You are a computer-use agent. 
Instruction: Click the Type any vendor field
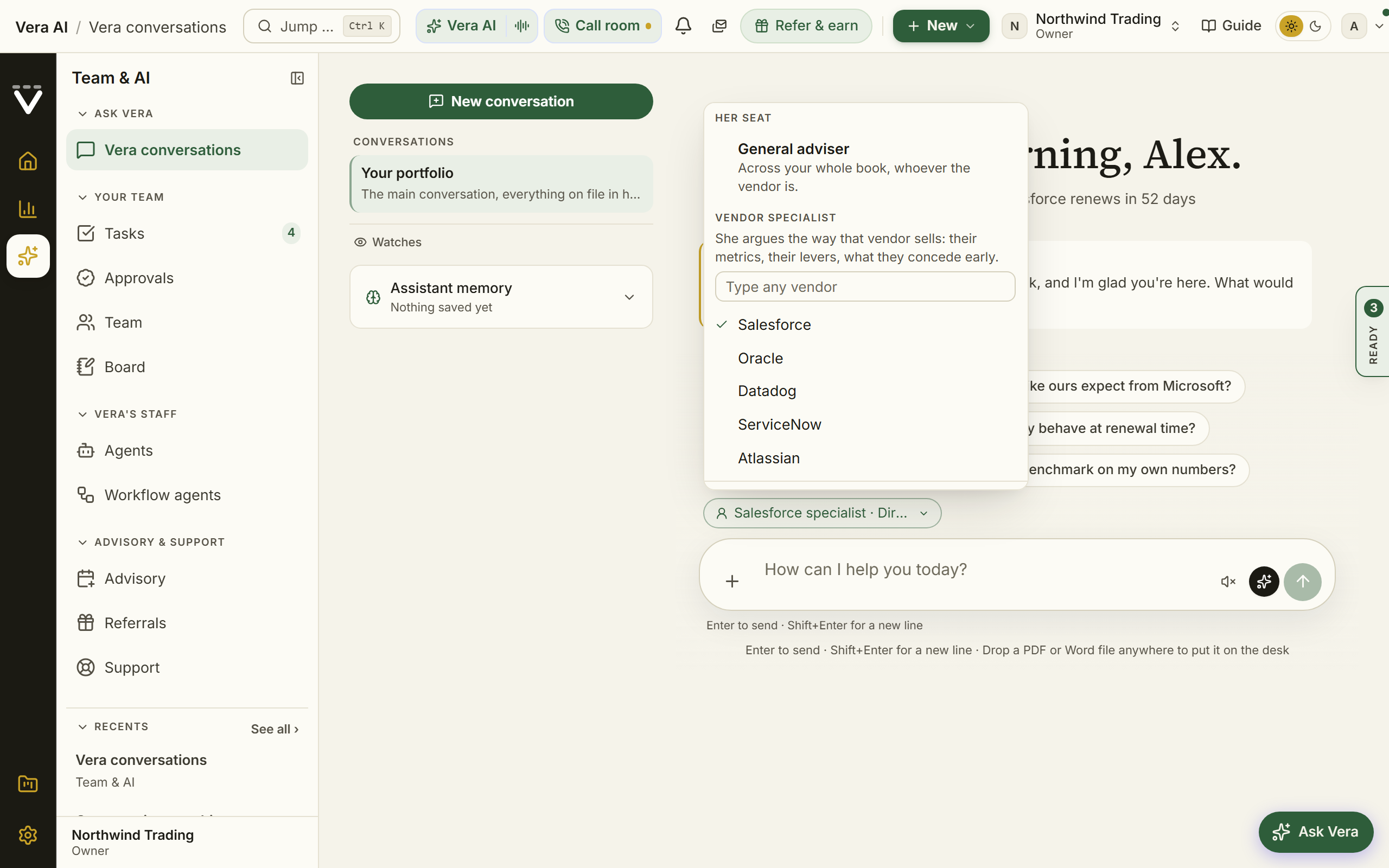(865, 286)
